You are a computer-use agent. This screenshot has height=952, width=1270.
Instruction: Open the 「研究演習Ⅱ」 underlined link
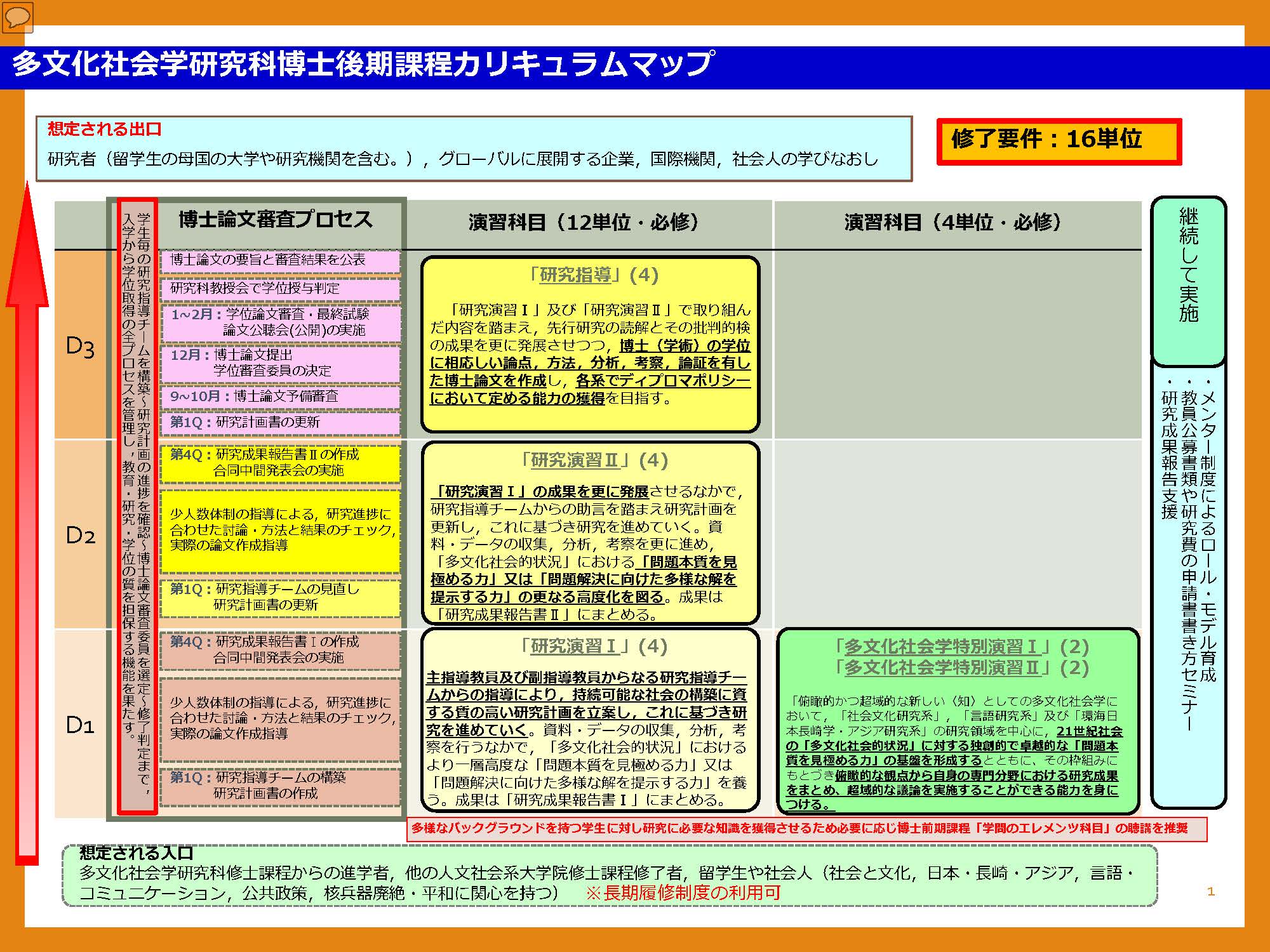[575, 460]
